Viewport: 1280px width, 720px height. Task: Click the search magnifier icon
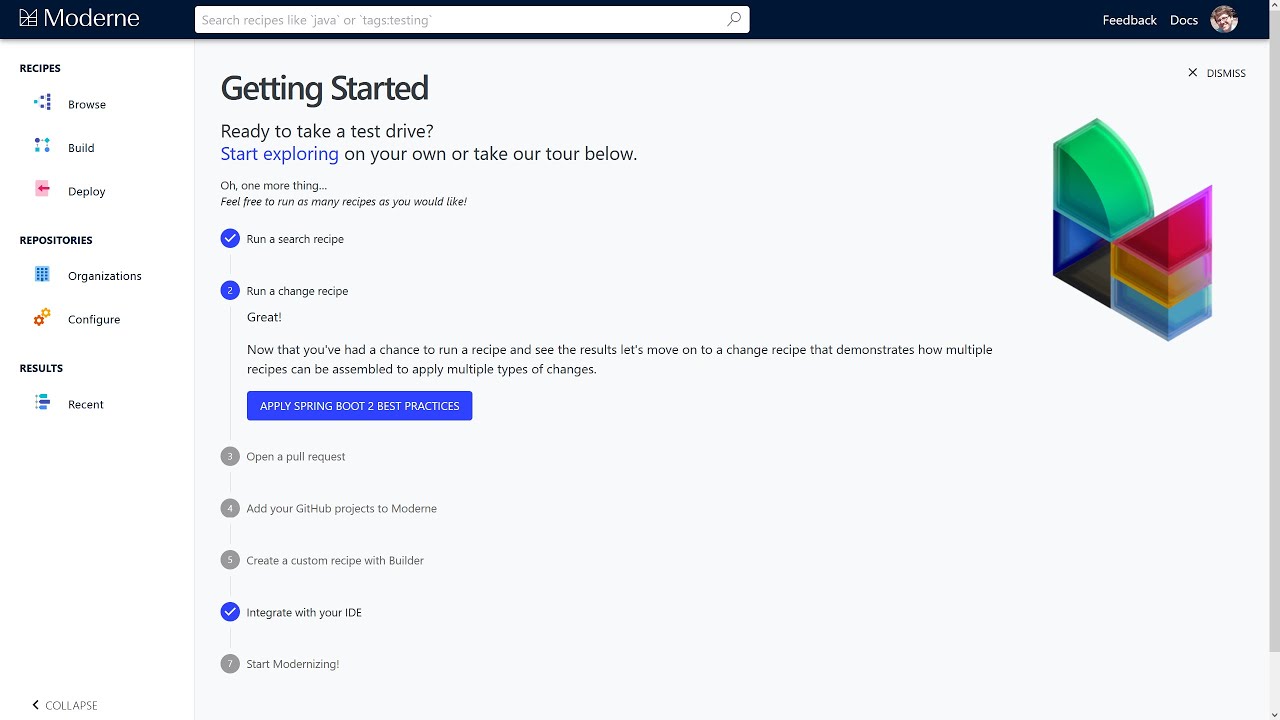point(734,19)
